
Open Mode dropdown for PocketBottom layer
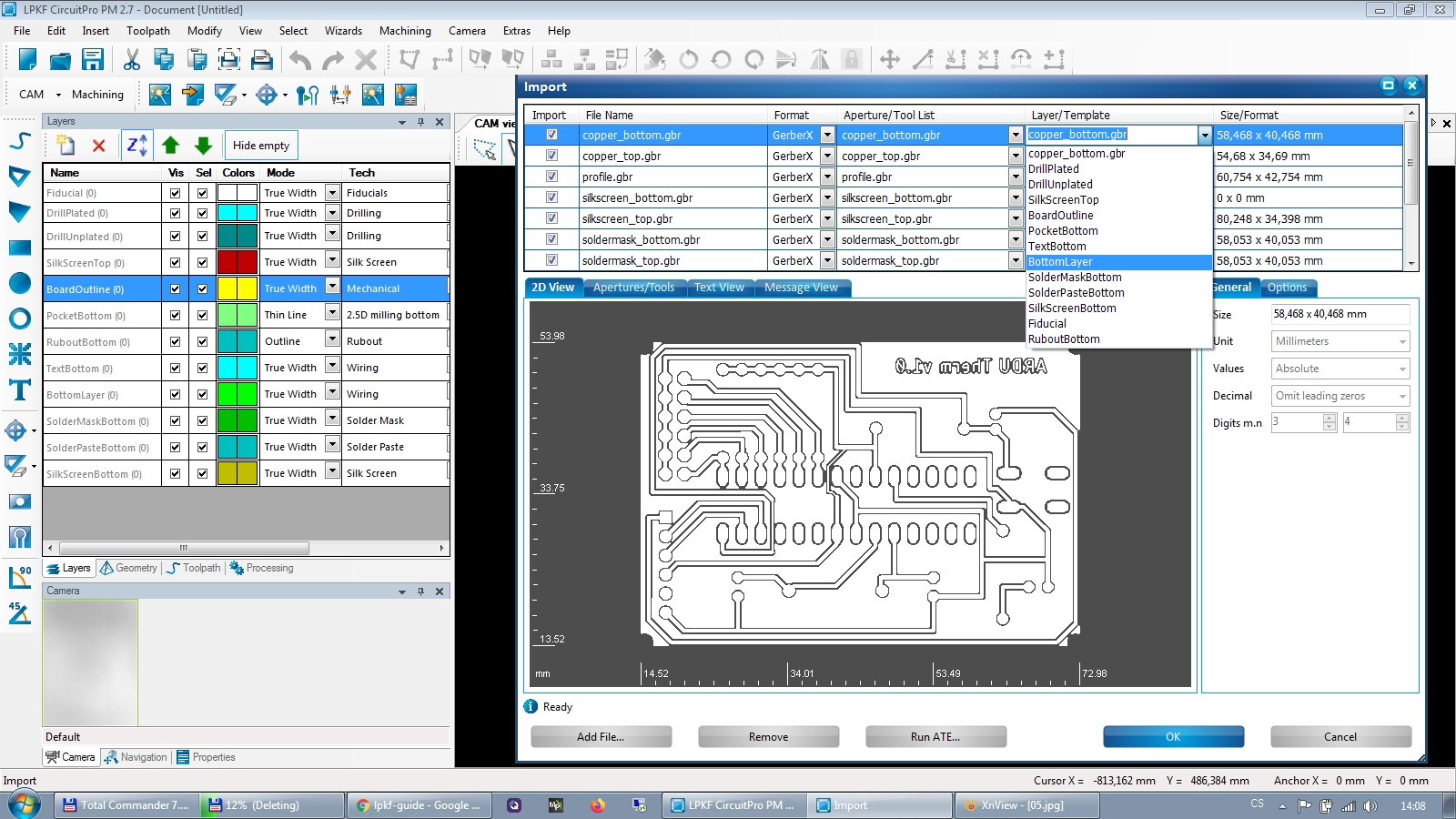point(332,314)
